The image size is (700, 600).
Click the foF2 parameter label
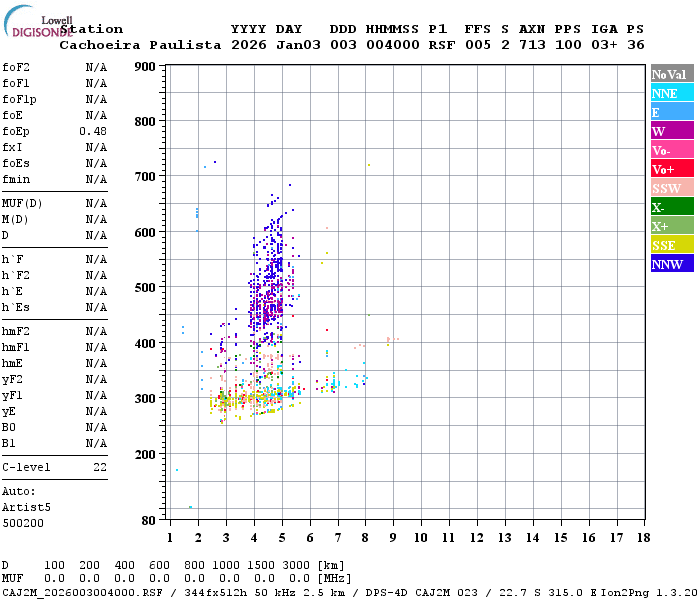click(16, 67)
